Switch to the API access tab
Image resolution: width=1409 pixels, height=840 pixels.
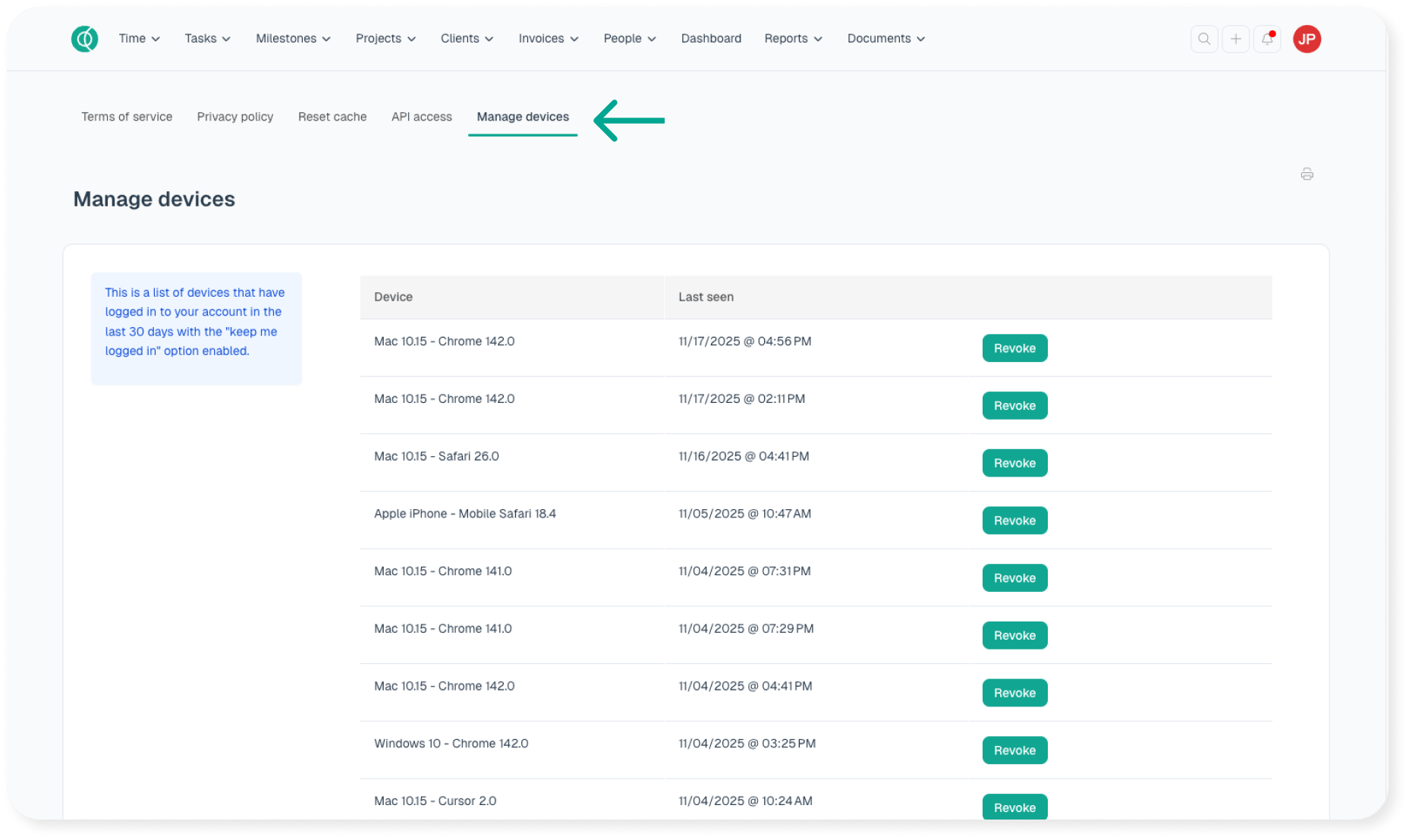click(x=421, y=117)
